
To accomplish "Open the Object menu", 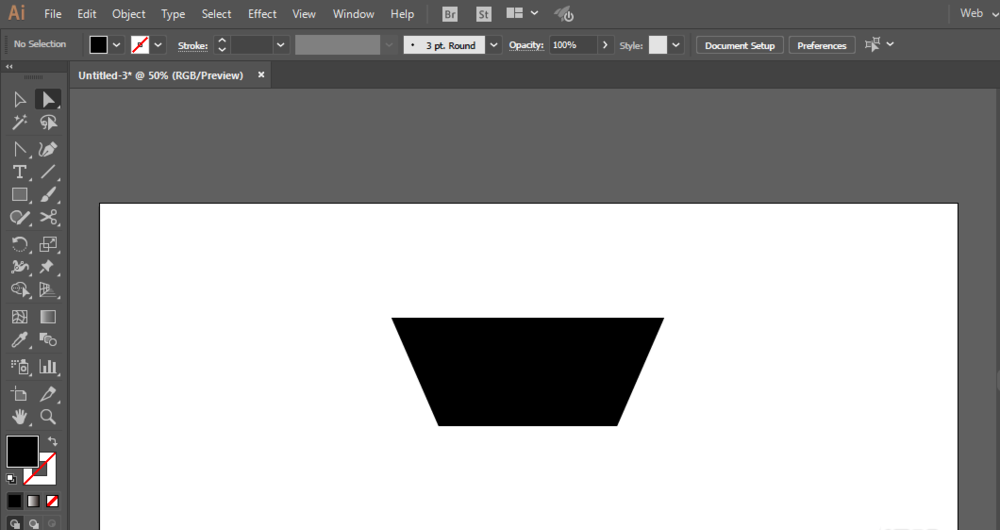I will click(x=128, y=14).
